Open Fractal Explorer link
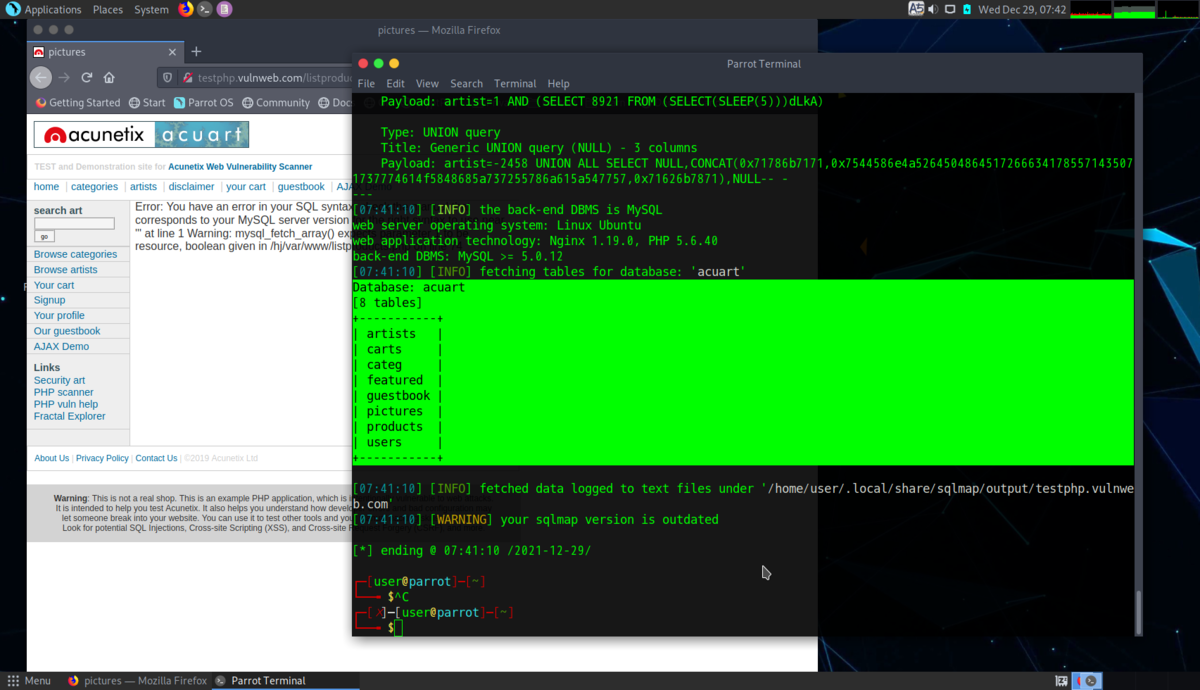Screen dimensions: 1200x690 click(69, 416)
